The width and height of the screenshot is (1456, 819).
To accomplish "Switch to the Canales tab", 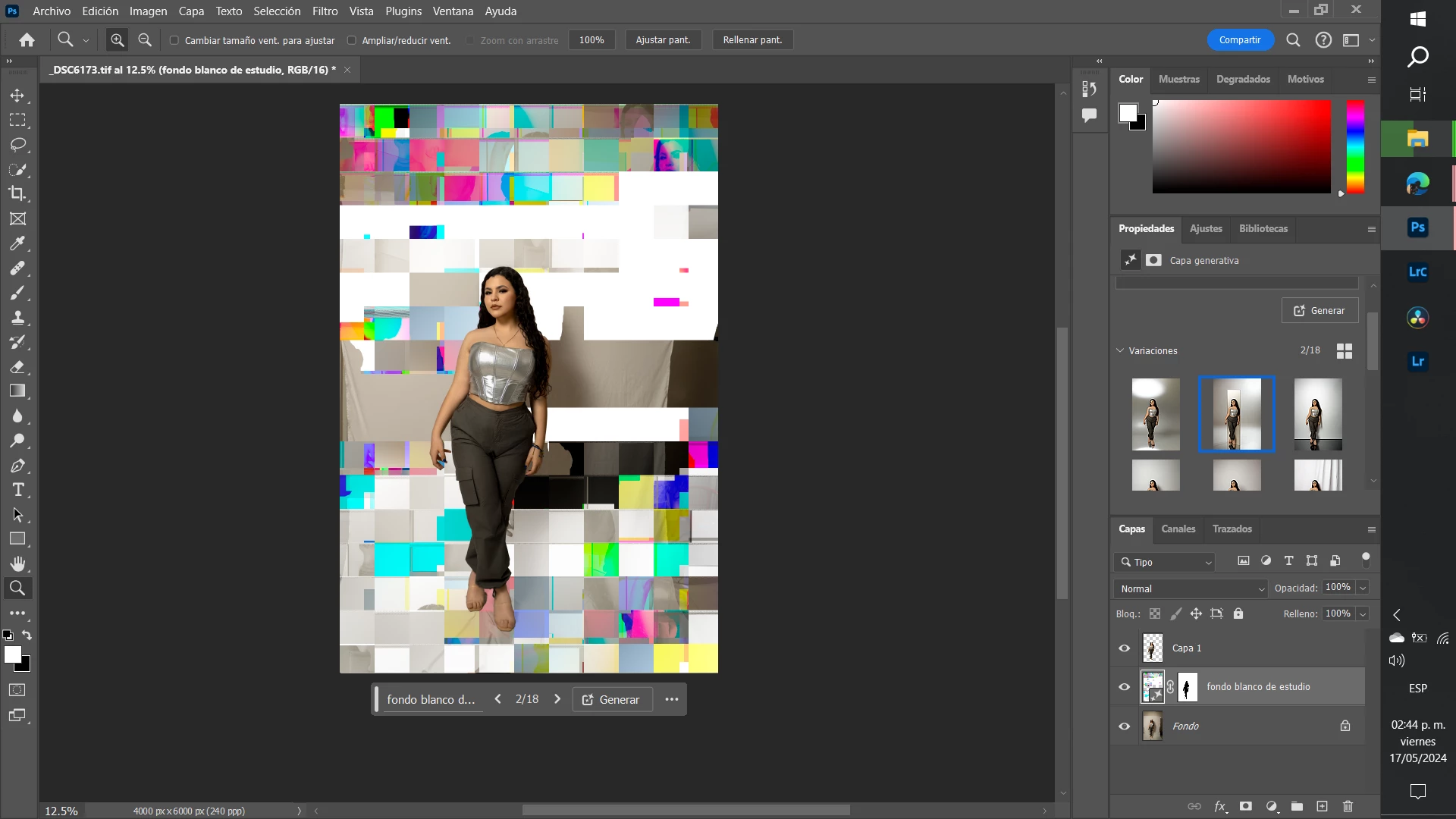I will (1178, 529).
